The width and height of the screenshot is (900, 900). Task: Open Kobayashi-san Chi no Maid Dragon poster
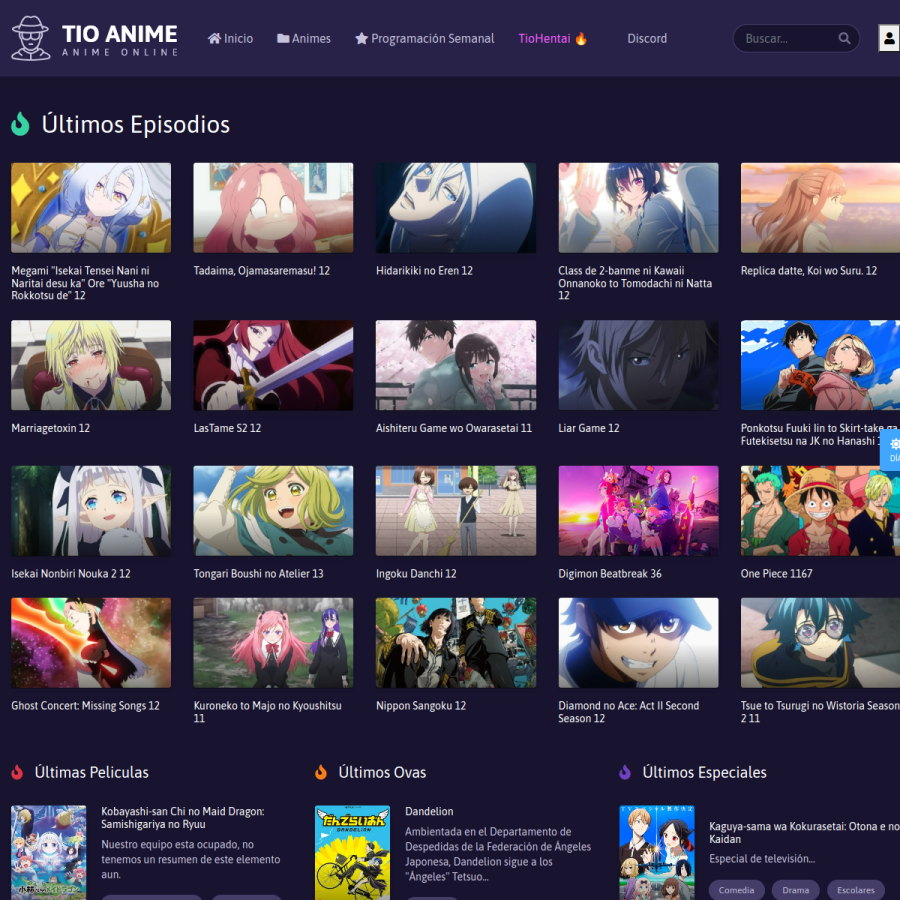tap(49, 852)
